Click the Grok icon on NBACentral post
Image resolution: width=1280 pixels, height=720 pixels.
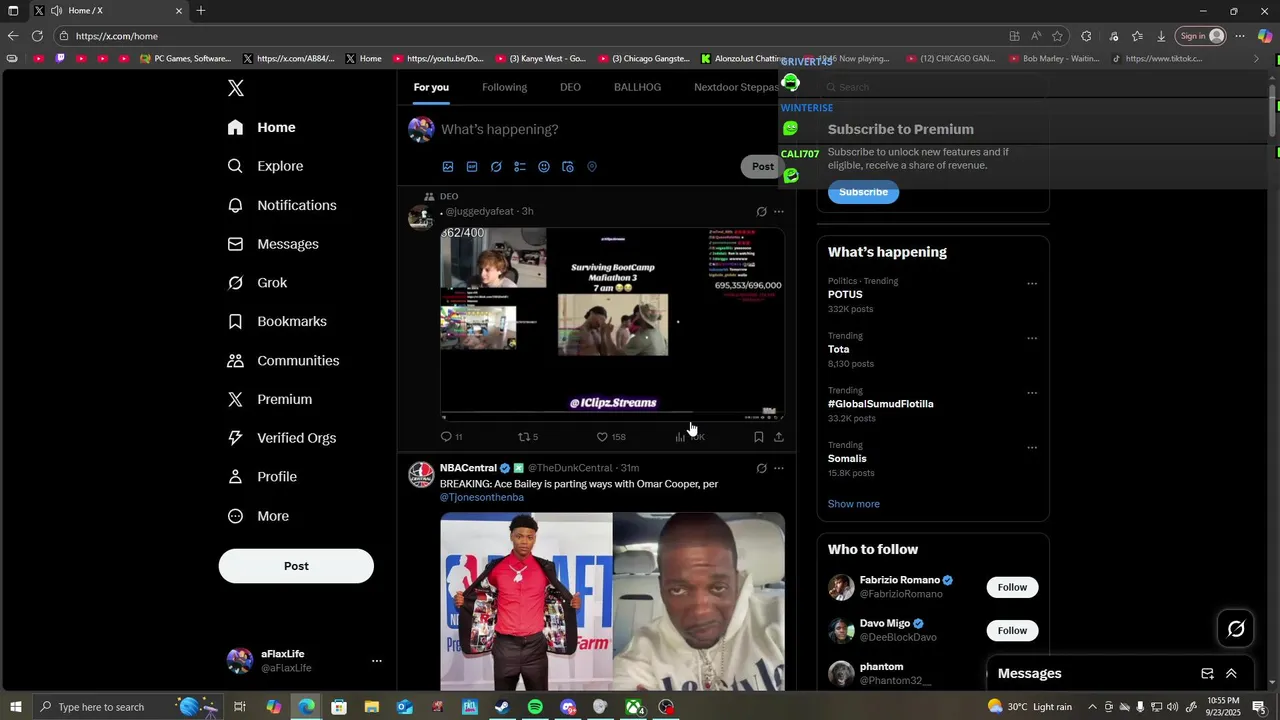(x=761, y=468)
